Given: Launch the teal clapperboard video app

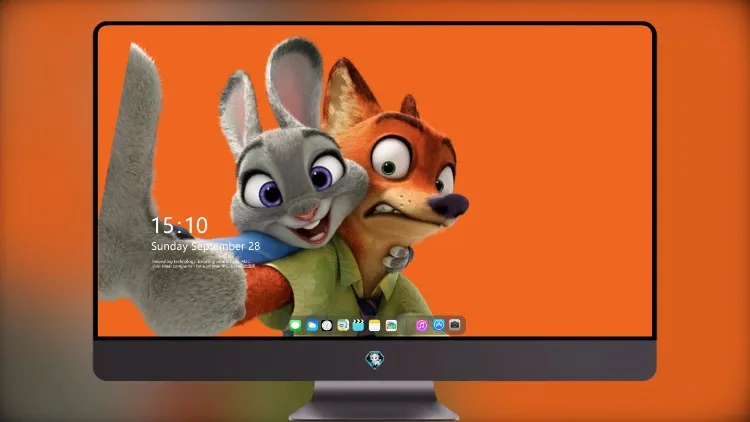Looking at the screenshot, I should pyautogui.click(x=358, y=325).
